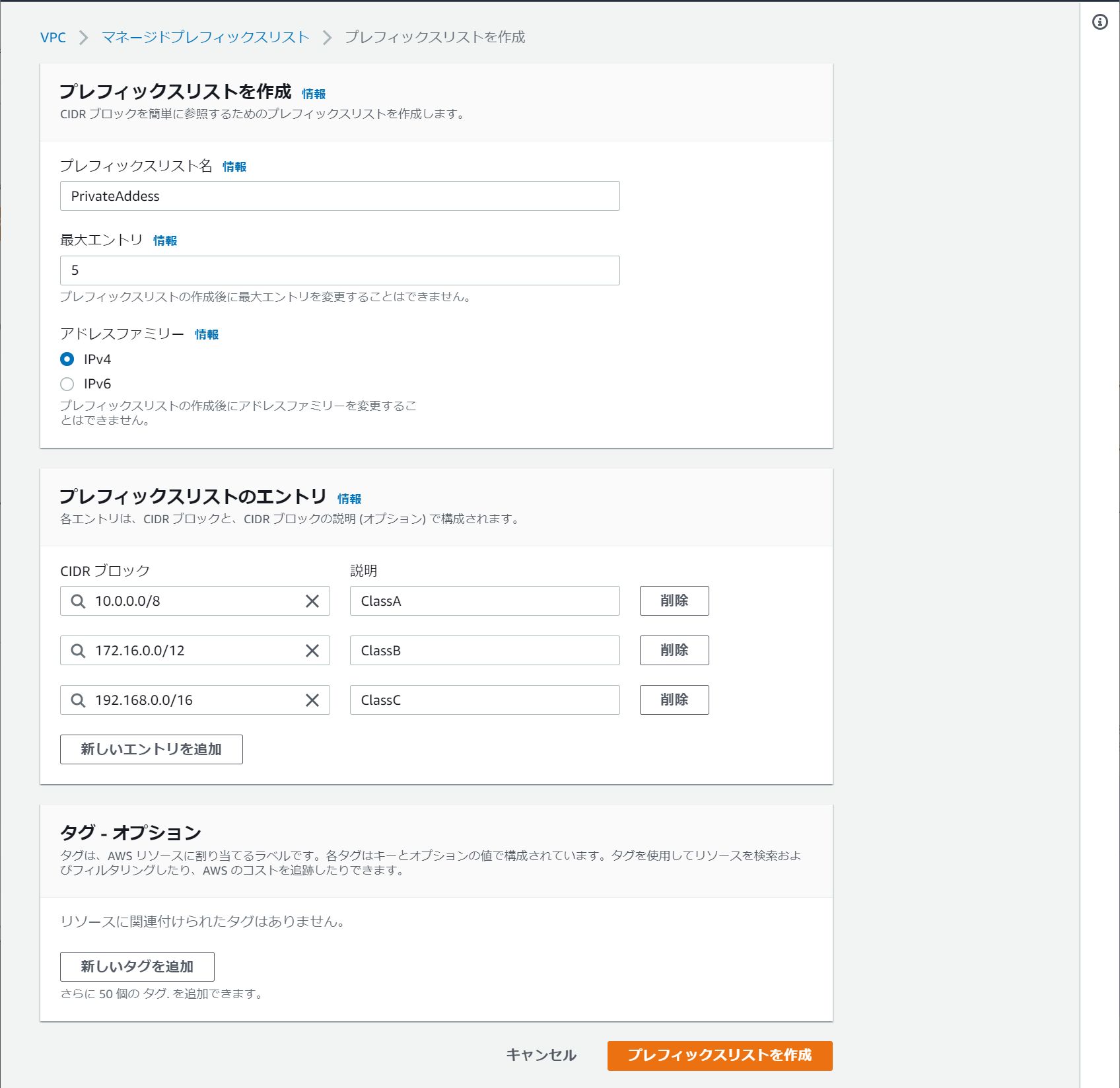Open 情報 link next to プレフィックスリストを作成 heading
The image size is (1120, 1088).
pyautogui.click(x=314, y=94)
